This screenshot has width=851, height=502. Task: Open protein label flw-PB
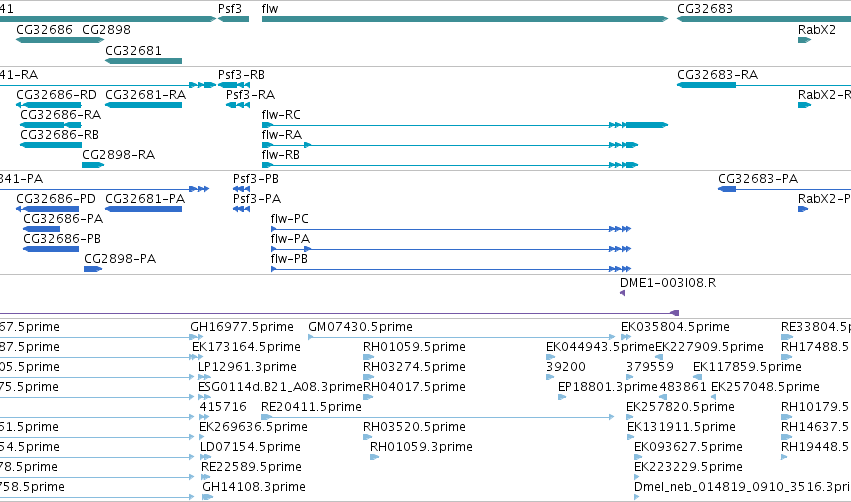[289, 259]
